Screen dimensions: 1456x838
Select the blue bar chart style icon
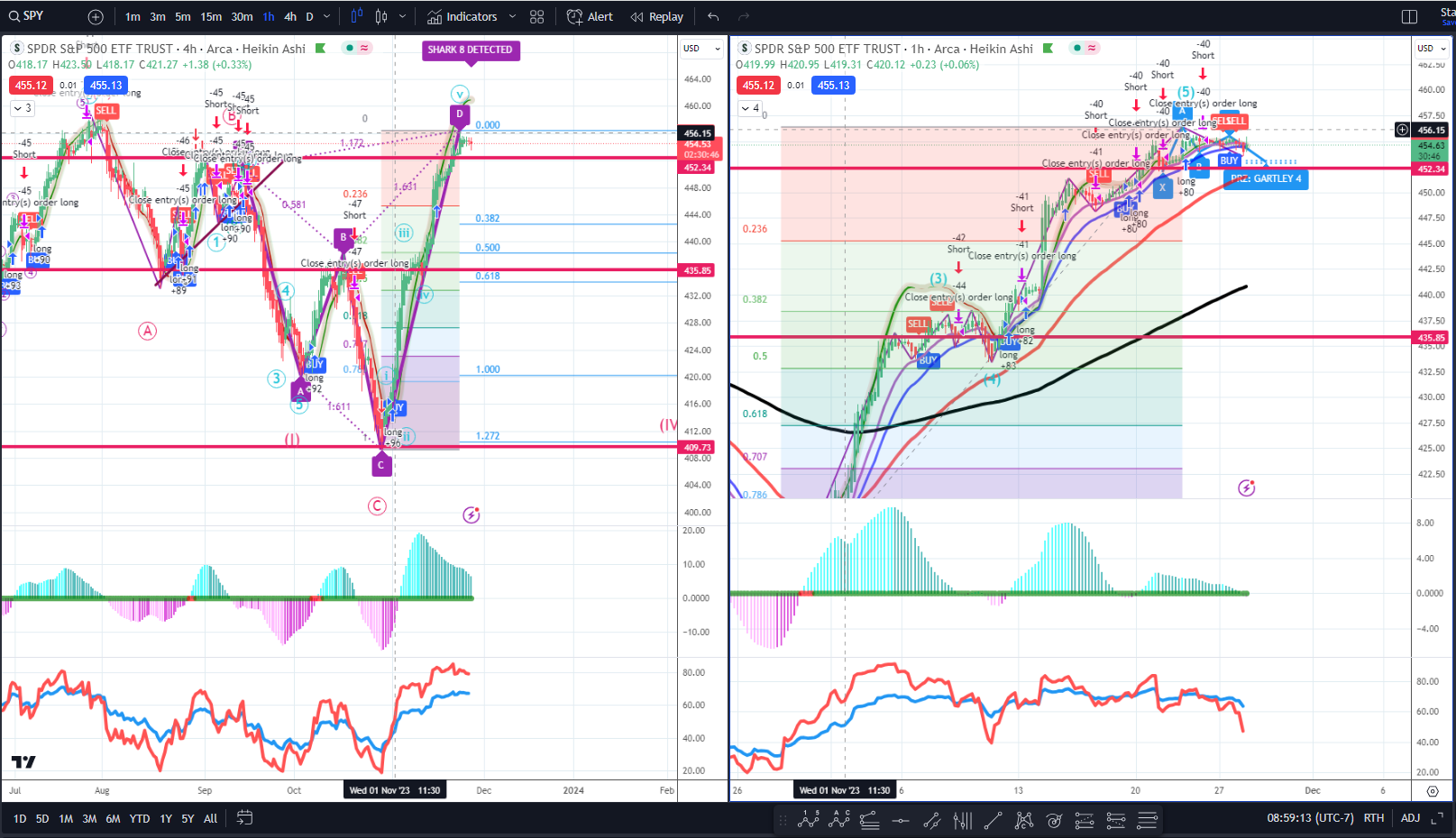(357, 16)
